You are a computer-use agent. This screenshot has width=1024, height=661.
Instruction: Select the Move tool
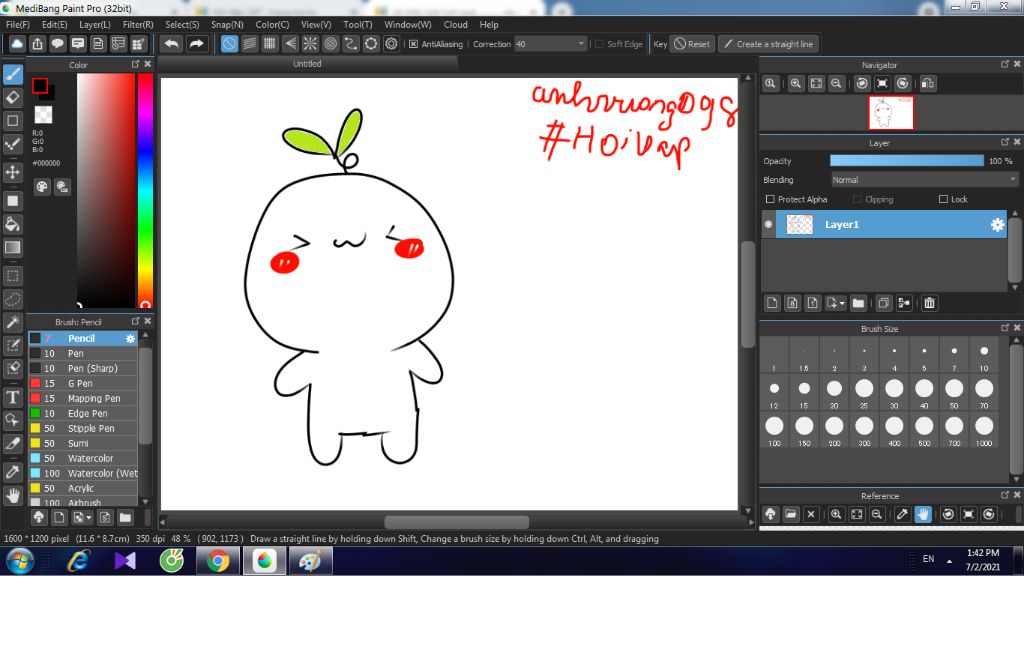pyautogui.click(x=12, y=172)
